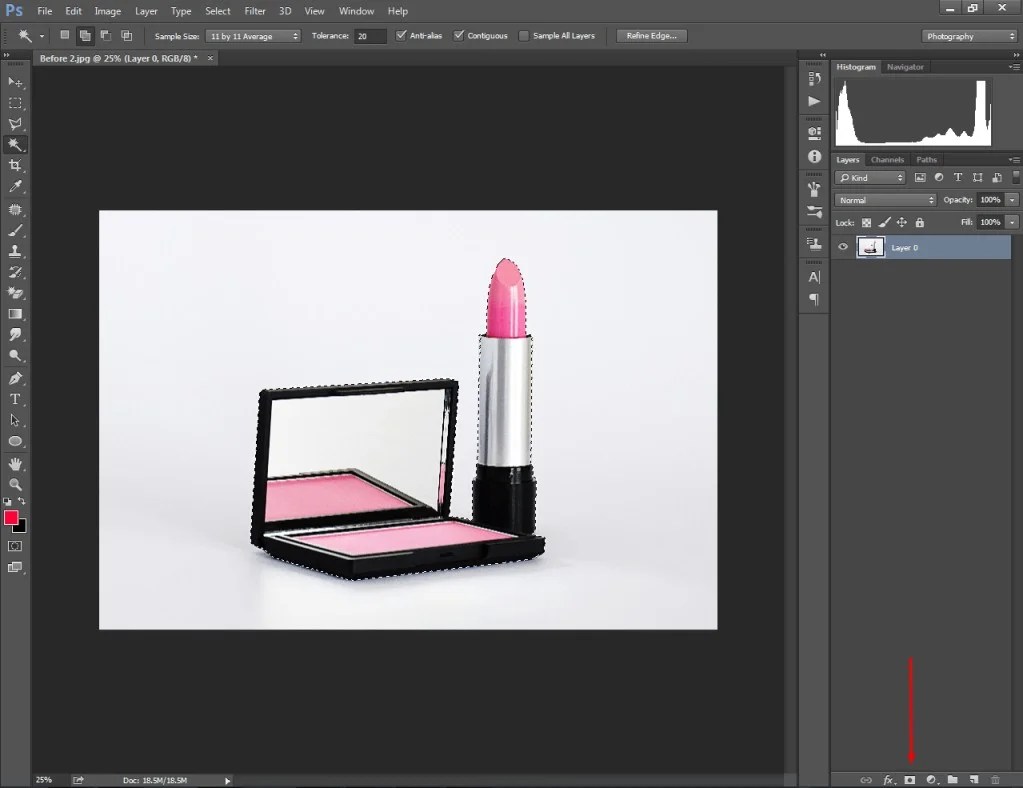Close the Before 2.jpg document tab

tap(210, 58)
